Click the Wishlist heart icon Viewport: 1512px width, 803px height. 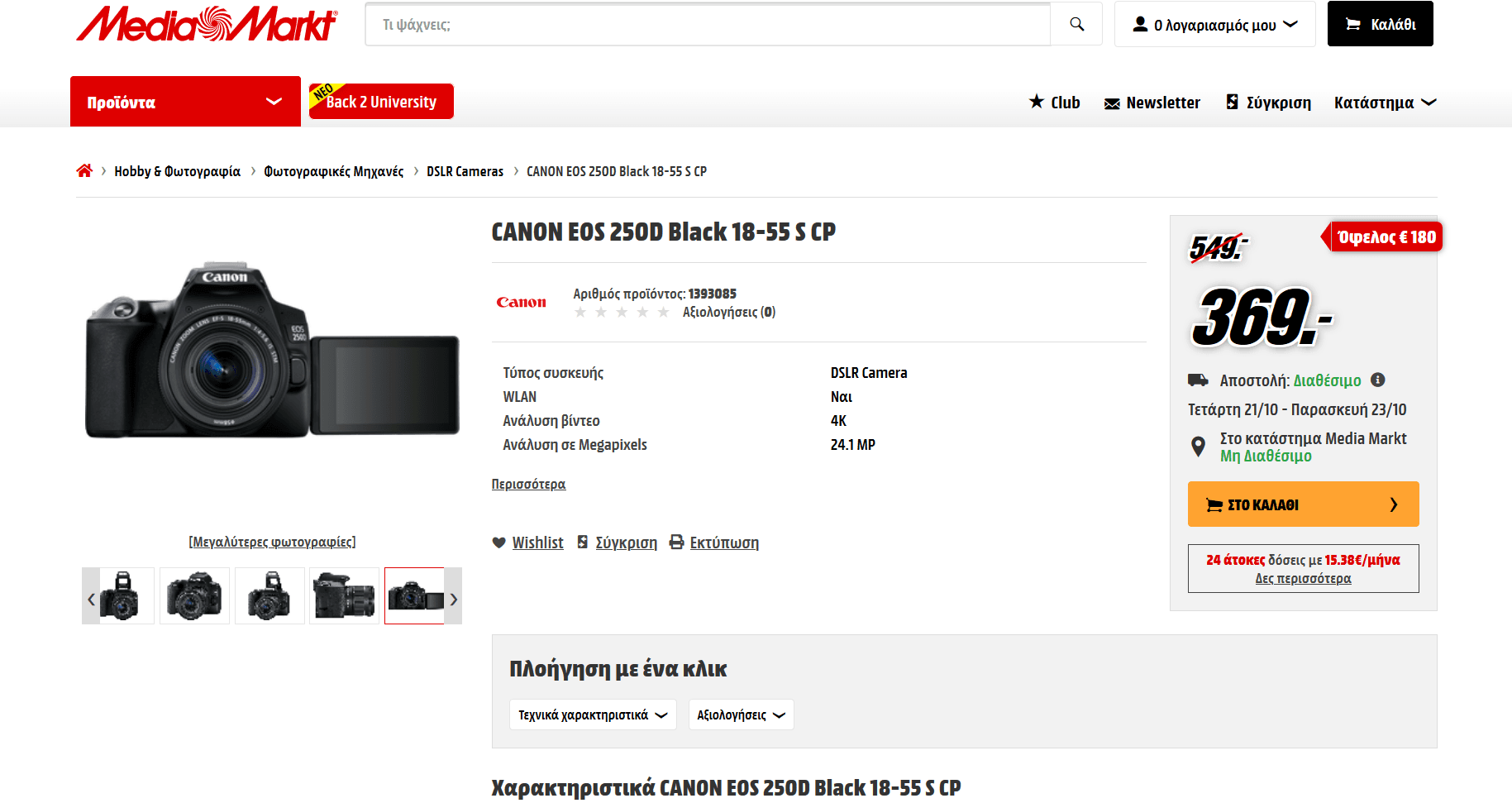click(498, 543)
